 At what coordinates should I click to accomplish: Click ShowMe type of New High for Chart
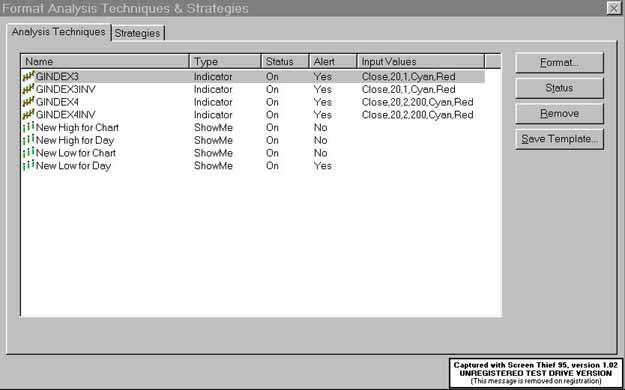(213, 128)
